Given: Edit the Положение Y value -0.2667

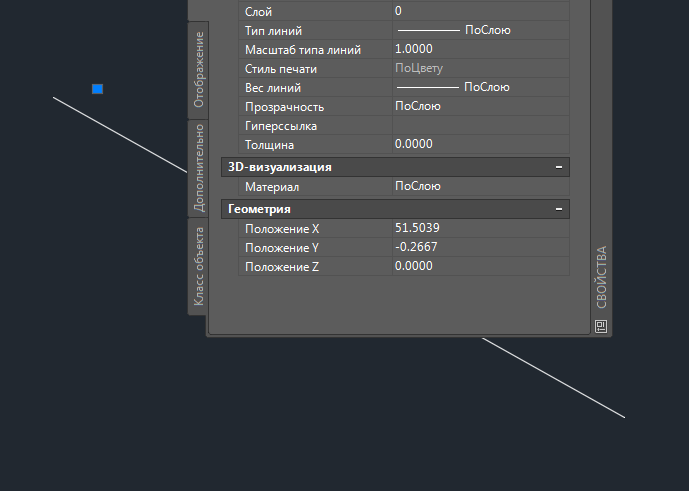Looking at the screenshot, I should [x=481, y=247].
